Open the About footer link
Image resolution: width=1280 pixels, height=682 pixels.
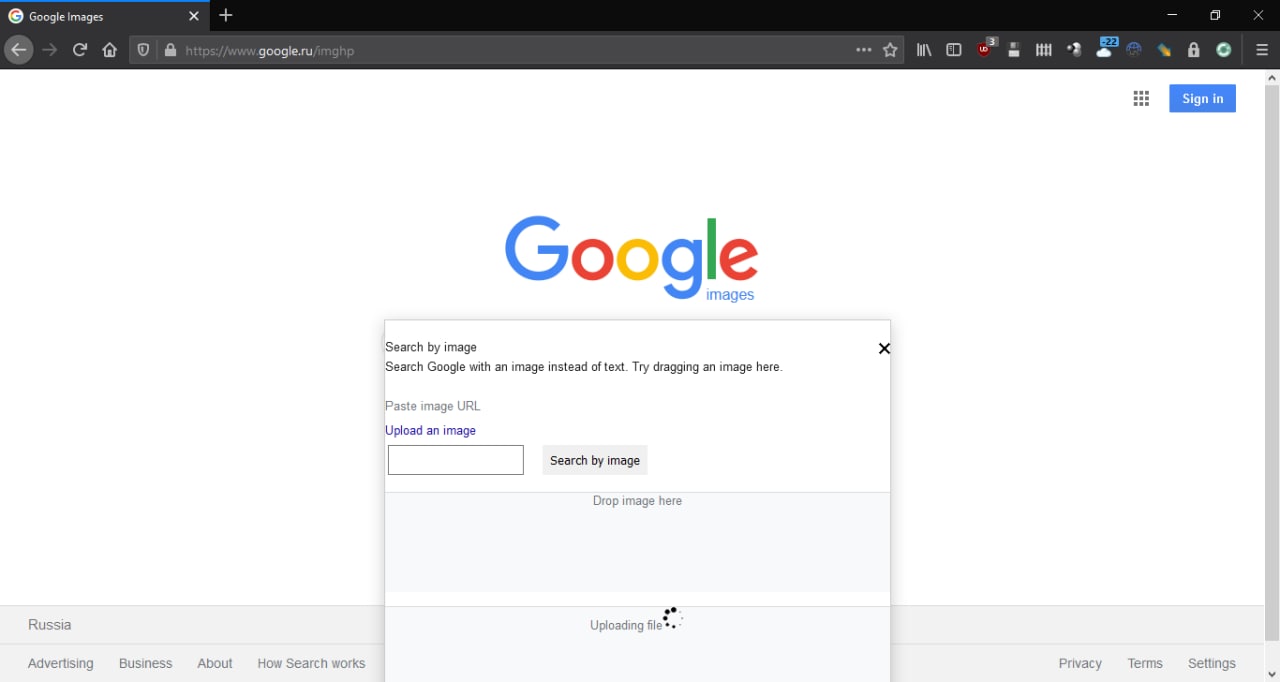click(215, 663)
